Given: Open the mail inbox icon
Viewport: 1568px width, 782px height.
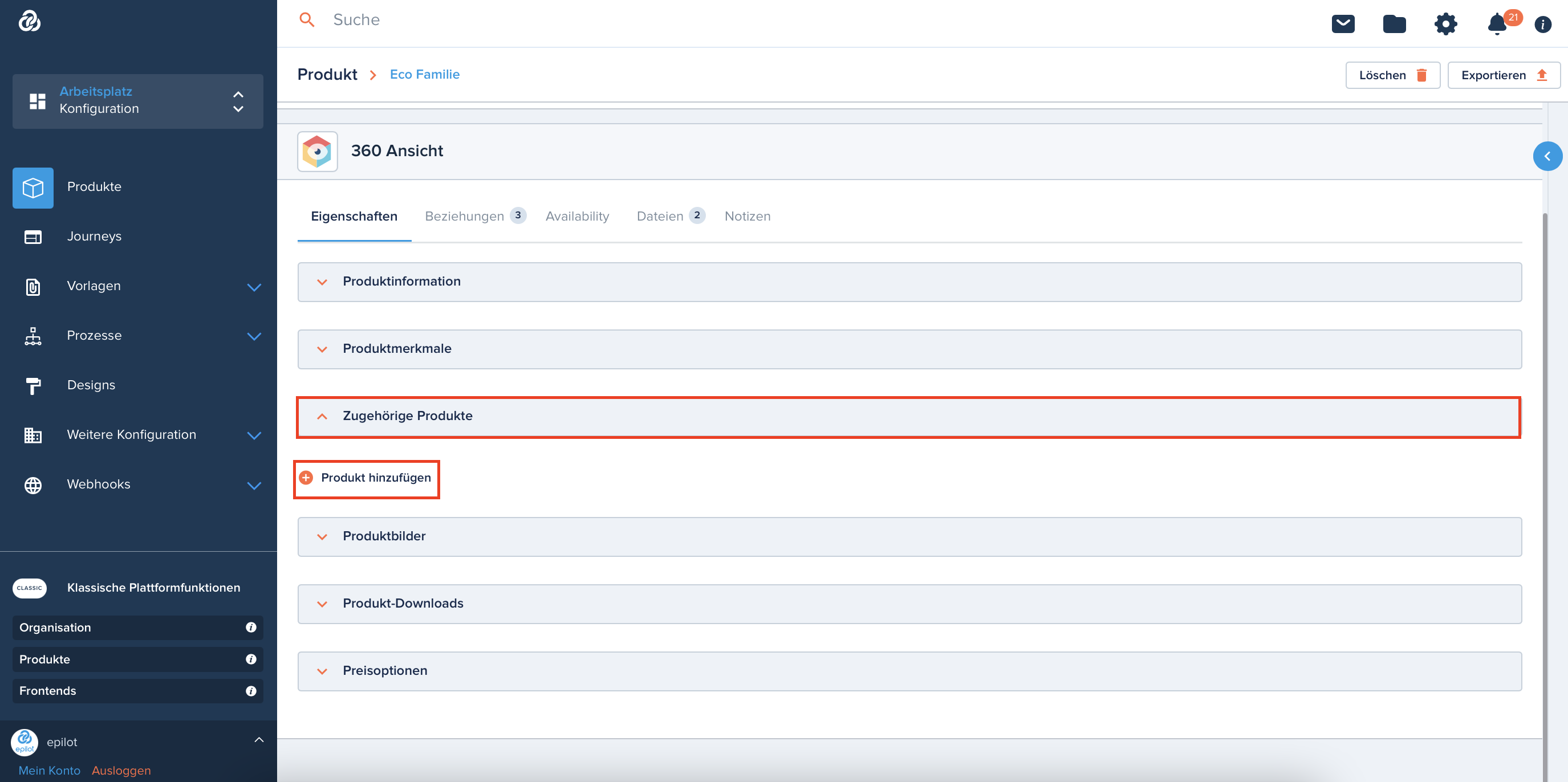Looking at the screenshot, I should click(1343, 24).
